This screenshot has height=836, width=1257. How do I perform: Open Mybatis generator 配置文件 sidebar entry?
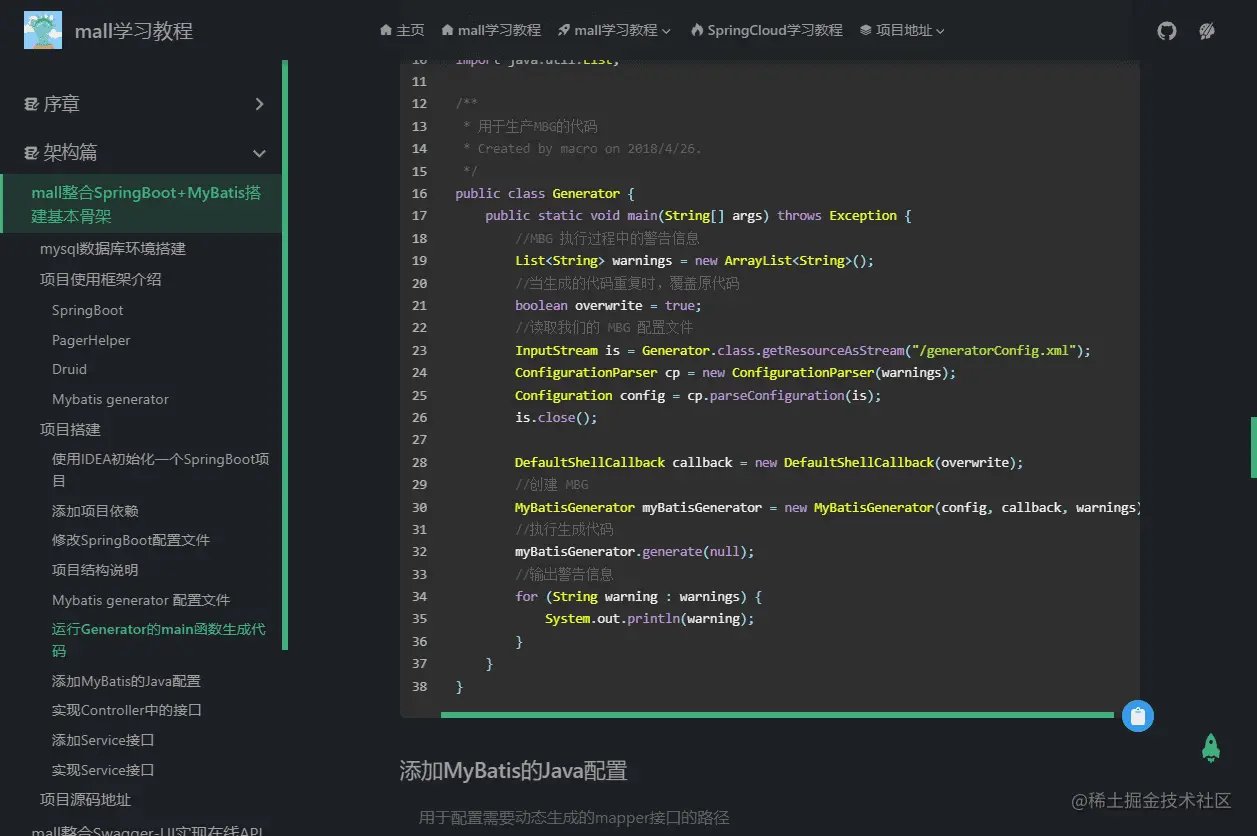pyautogui.click(x=141, y=600)
